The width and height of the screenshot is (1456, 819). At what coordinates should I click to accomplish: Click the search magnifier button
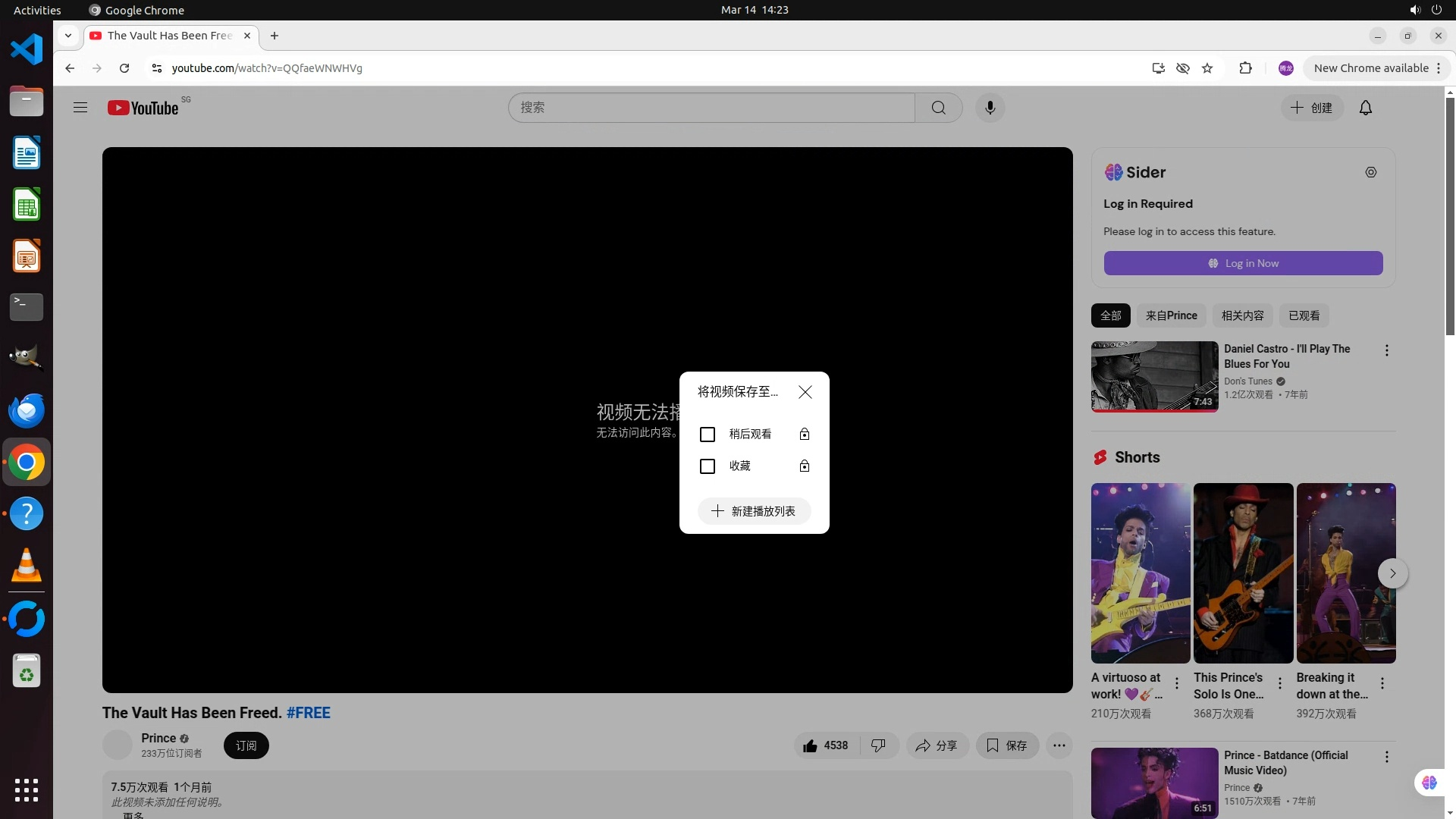pyautogui.click(x=938, y=108)
